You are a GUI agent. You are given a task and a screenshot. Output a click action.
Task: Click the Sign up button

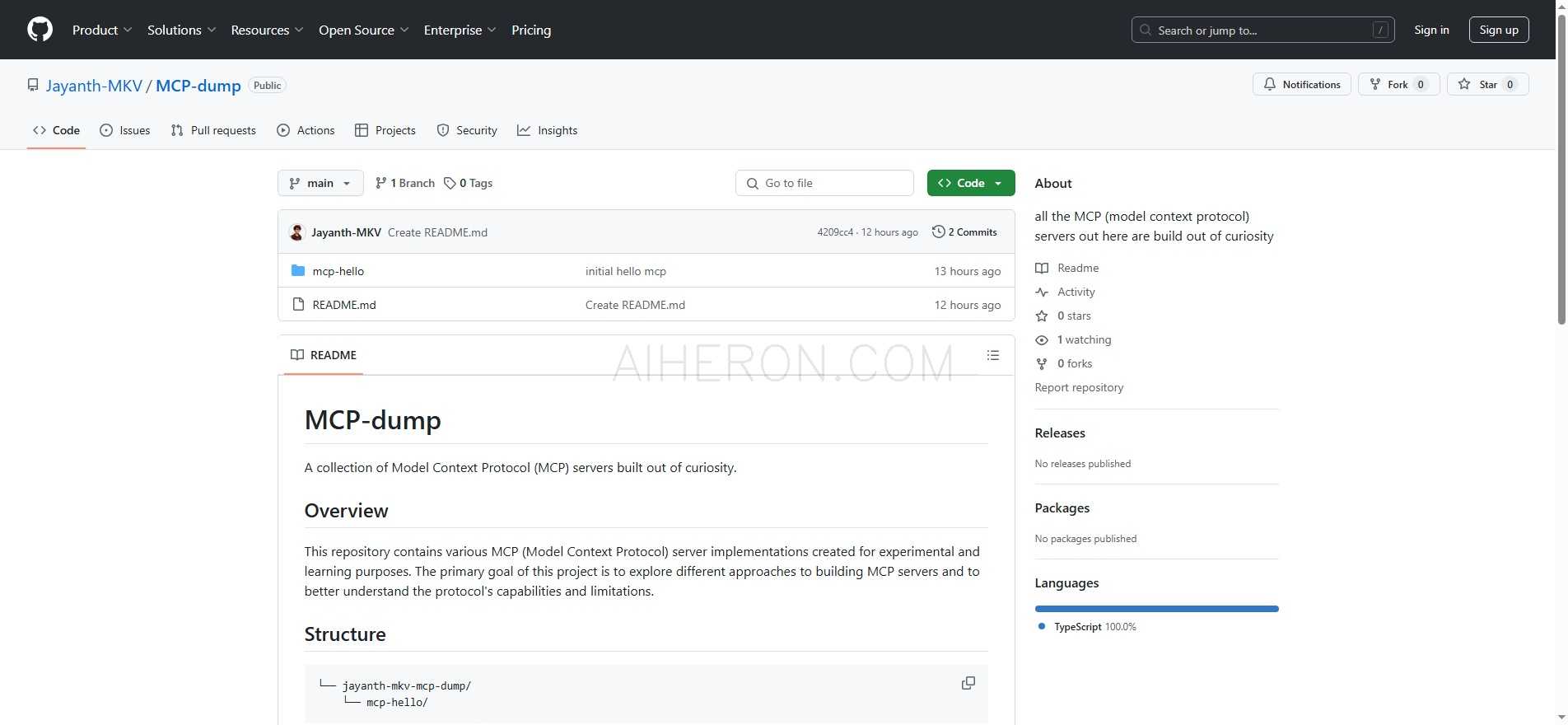tap(1499, 30)
